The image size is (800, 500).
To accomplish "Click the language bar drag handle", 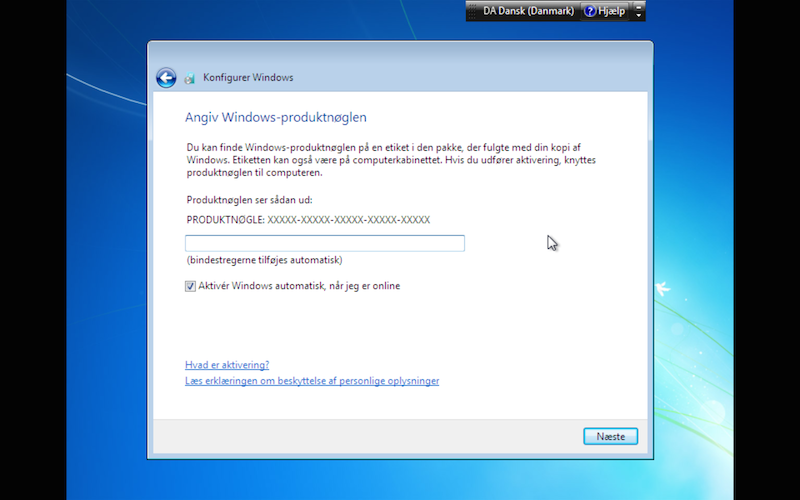I will point(472,11).
